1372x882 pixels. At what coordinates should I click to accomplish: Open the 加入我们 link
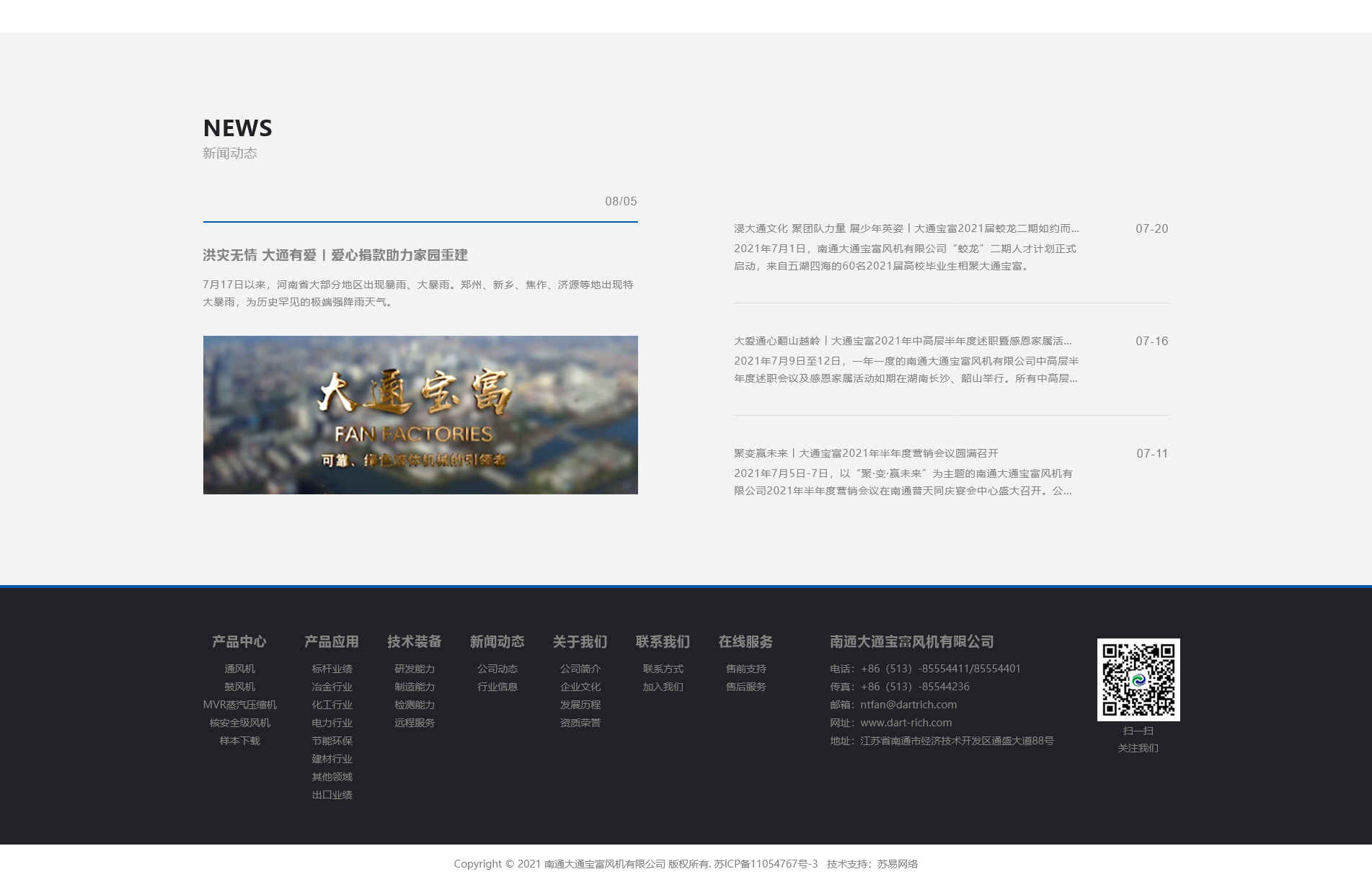click(663, 687)
